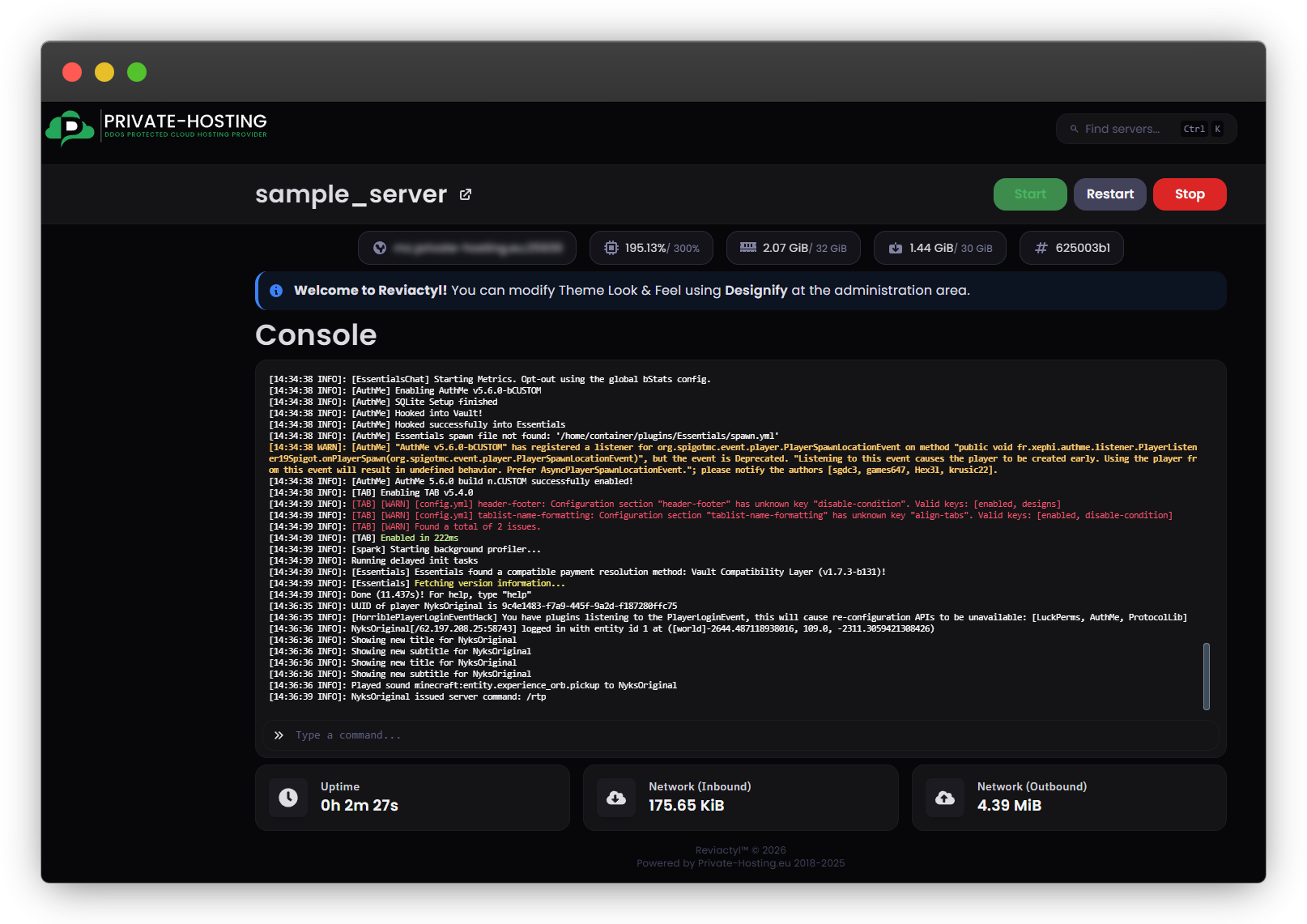The height and width of the screenshot is (924, 1307).
Task: Click the blurred server address pill
Action: (x=477, y=248)
